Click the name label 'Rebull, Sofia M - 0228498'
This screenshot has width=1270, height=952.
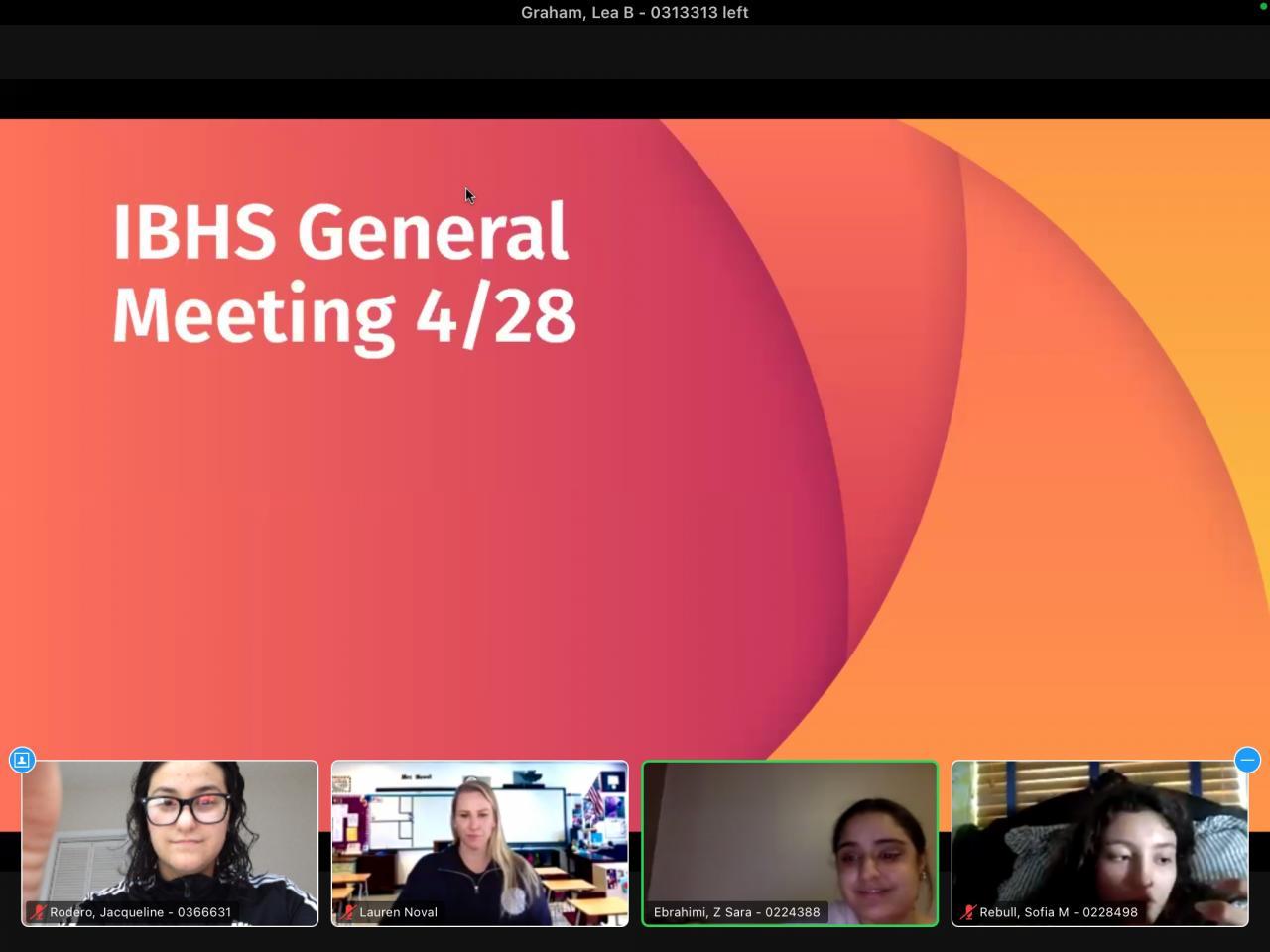[x=1059, y=912]
